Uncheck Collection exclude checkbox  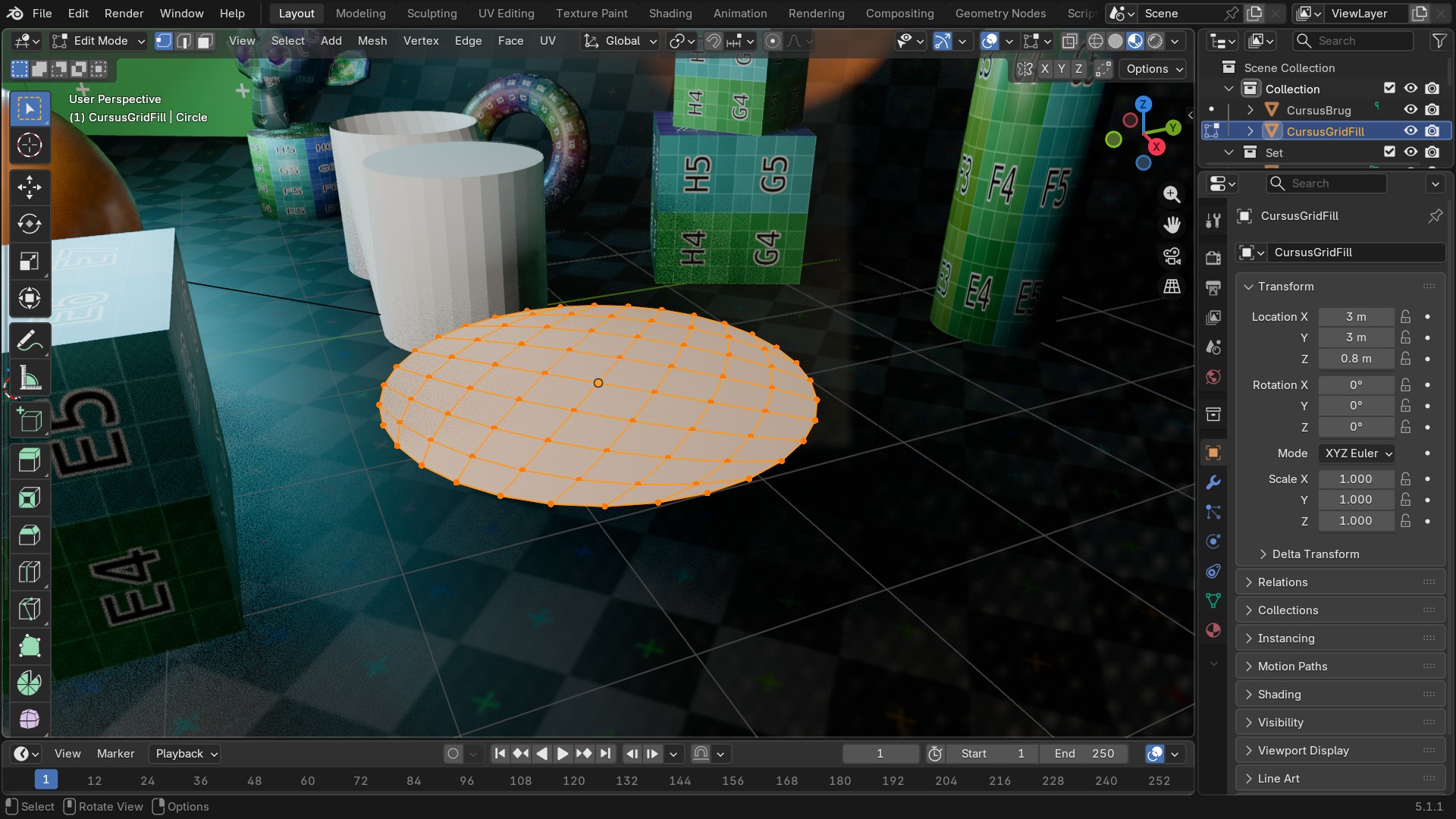pos(1389,89)
